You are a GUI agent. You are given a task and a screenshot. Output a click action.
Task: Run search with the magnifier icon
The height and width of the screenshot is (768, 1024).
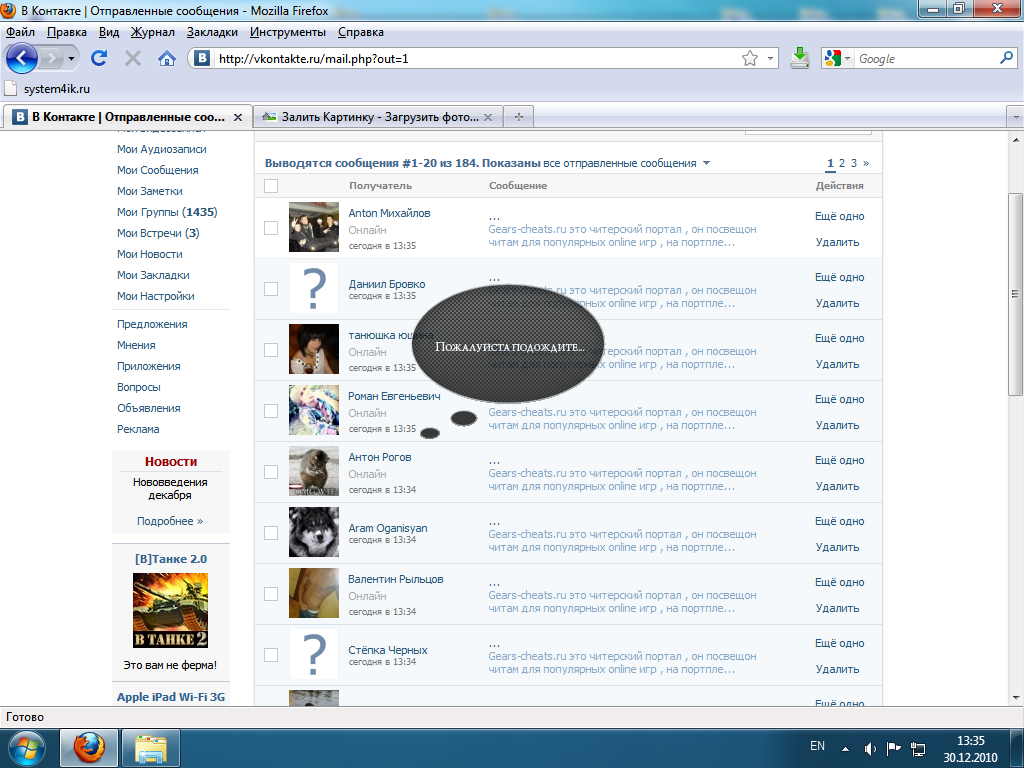[x=1006, y=58]
